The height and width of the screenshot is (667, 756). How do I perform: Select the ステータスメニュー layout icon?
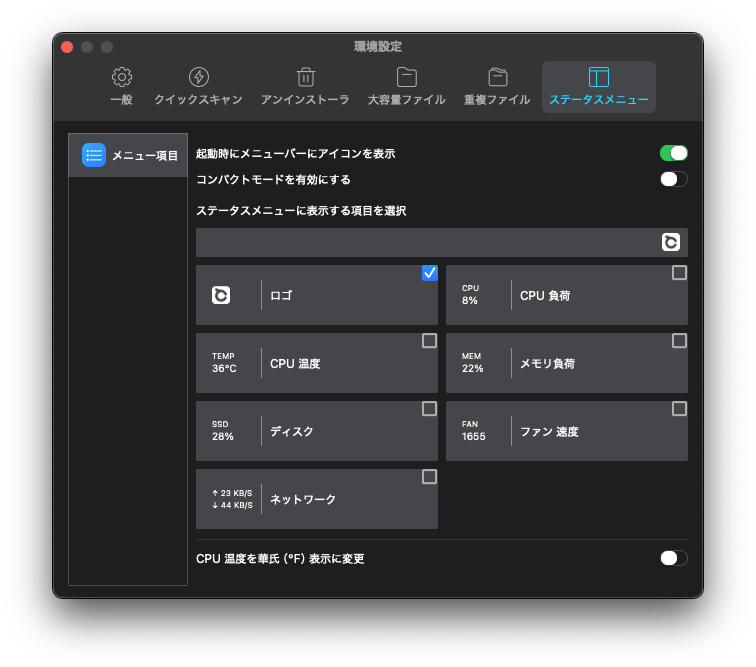[599, 77]
